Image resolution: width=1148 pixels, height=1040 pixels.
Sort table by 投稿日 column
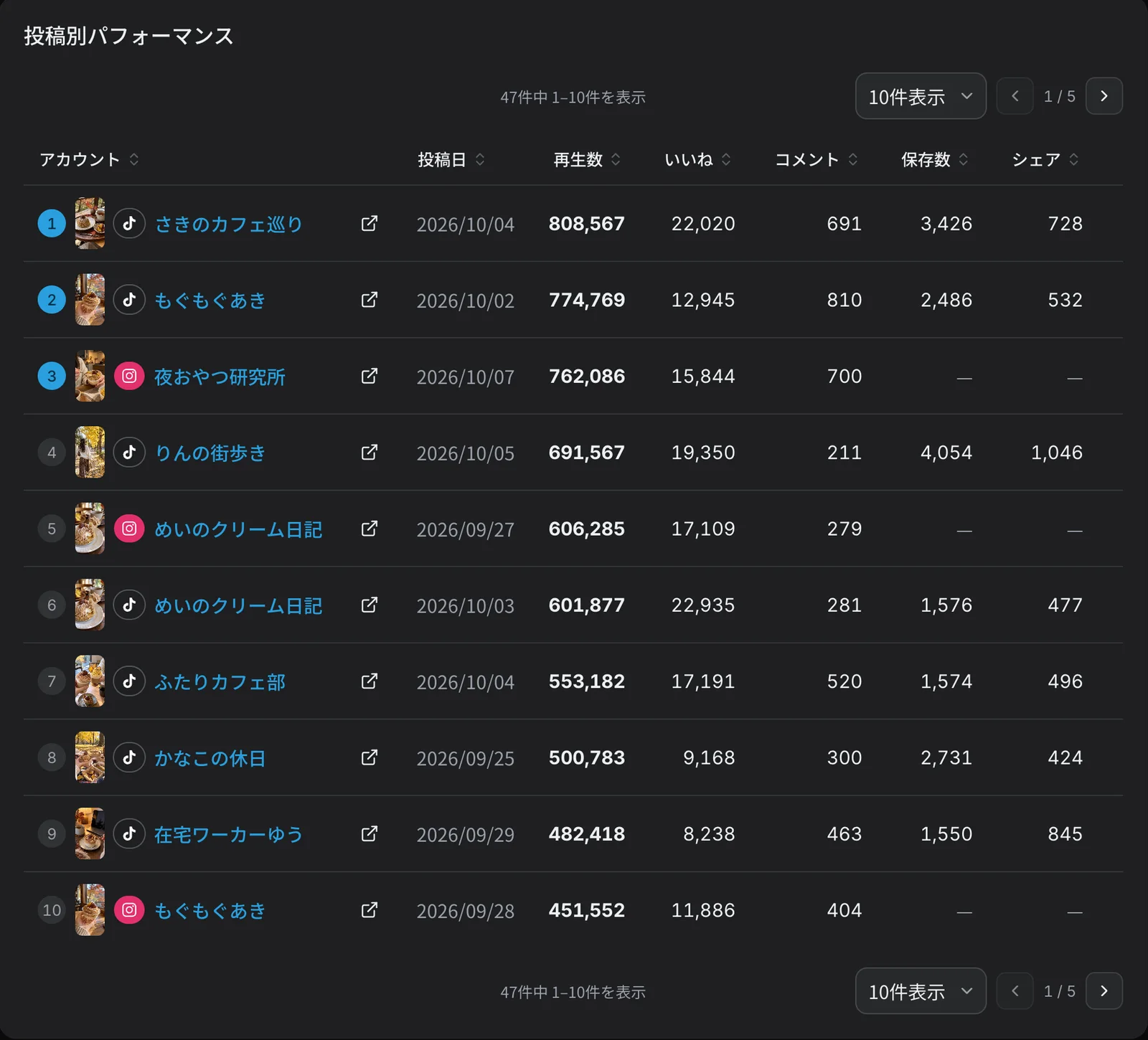point(451,159)
